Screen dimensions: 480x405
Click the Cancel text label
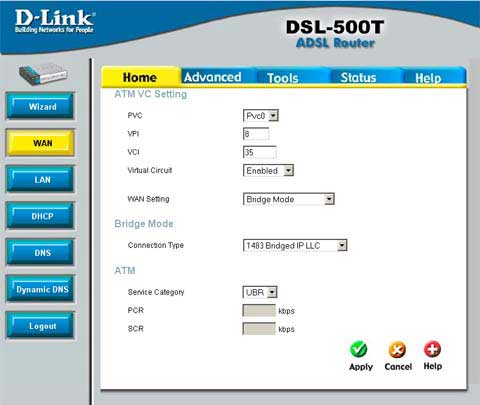(398, 366)
